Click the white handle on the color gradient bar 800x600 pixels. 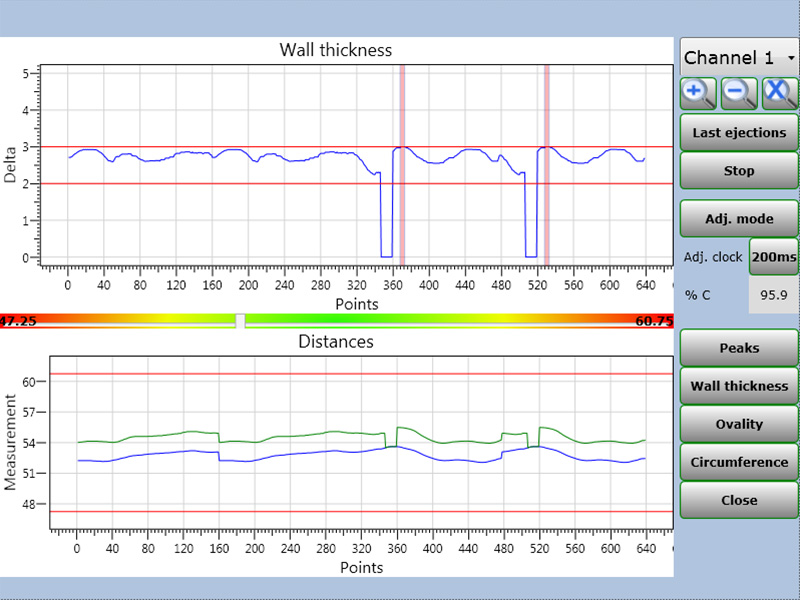(240, 320)
